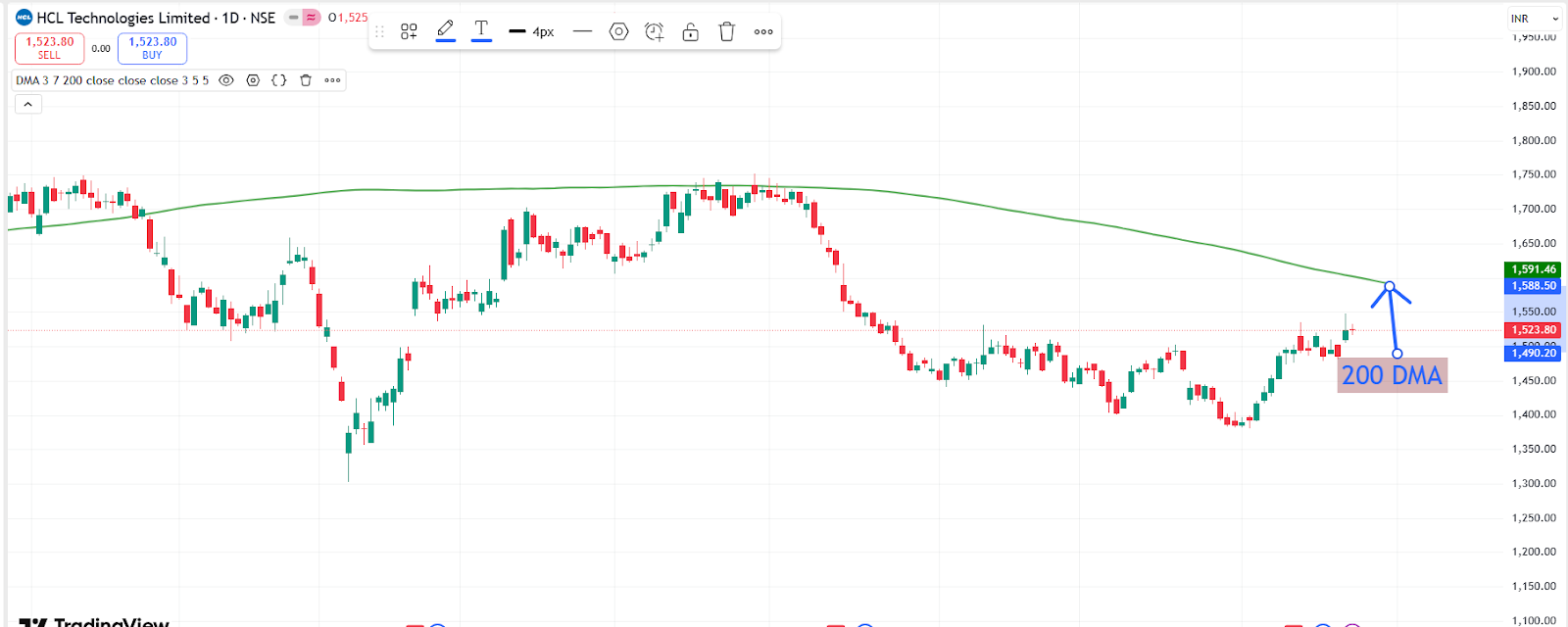The image size is (1568, 627).
Task: Remove the DMA indicator
Action: 306,80
